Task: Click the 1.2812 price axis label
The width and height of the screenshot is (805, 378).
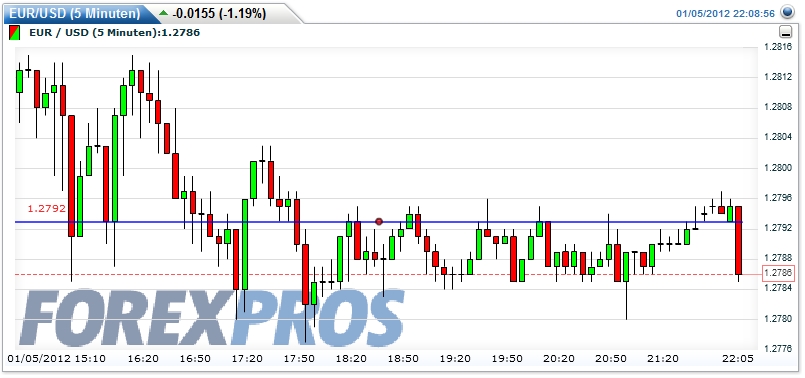Action: (x=777, y=77)
